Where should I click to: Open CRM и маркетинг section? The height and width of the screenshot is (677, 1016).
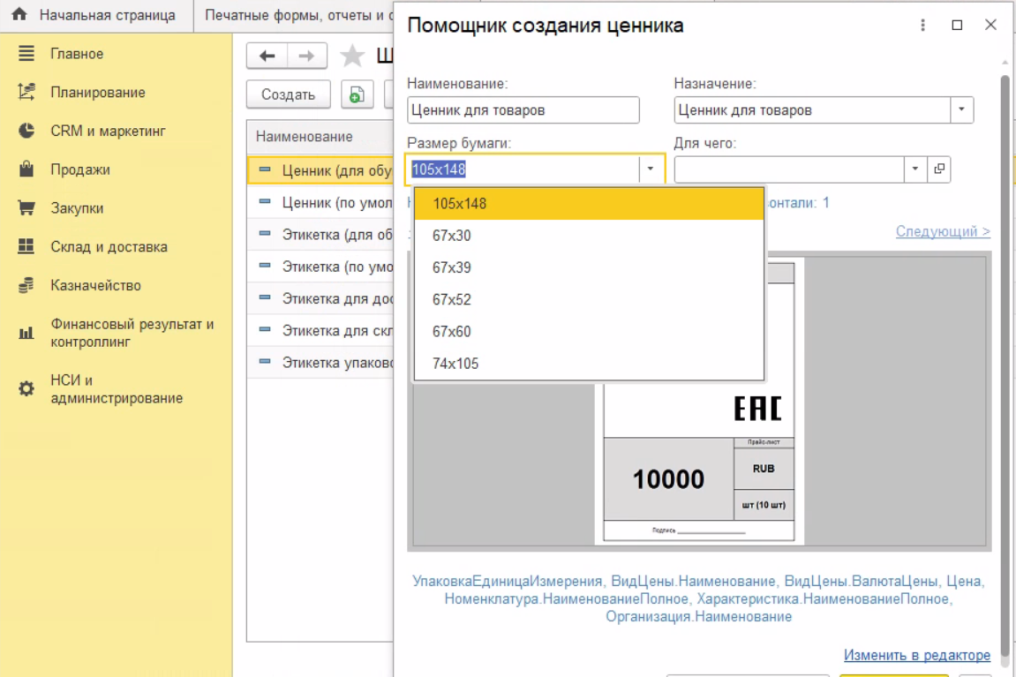point(107,131)
